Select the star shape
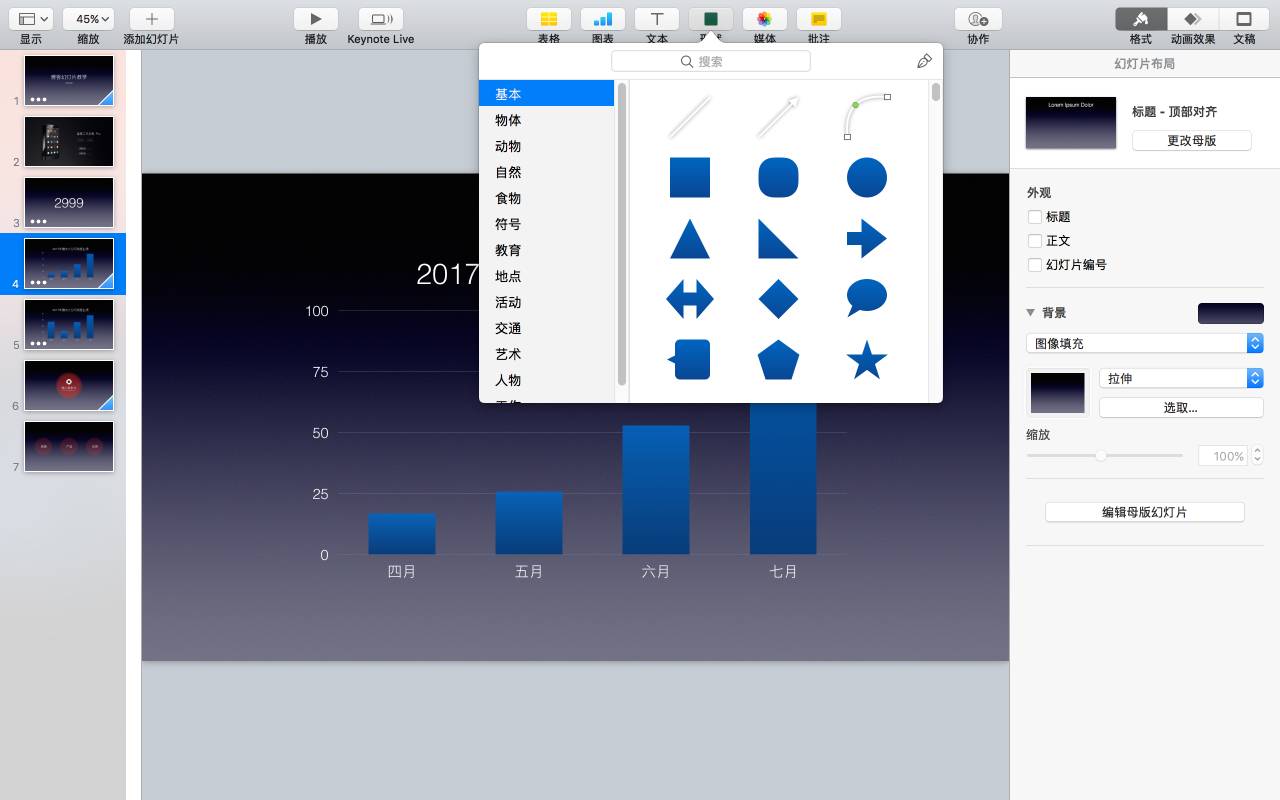Viewport: 1280px width, 800px height. click(x=866, y=360)
